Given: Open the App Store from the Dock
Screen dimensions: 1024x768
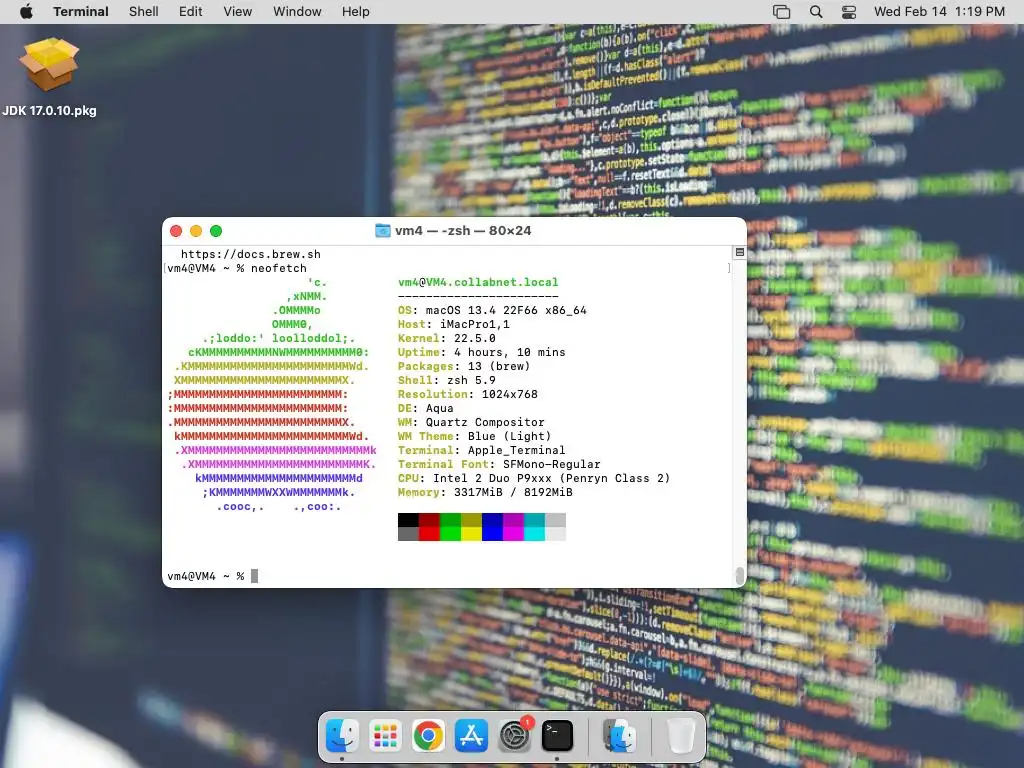Looking at the screenshot, I should (472, 736).
